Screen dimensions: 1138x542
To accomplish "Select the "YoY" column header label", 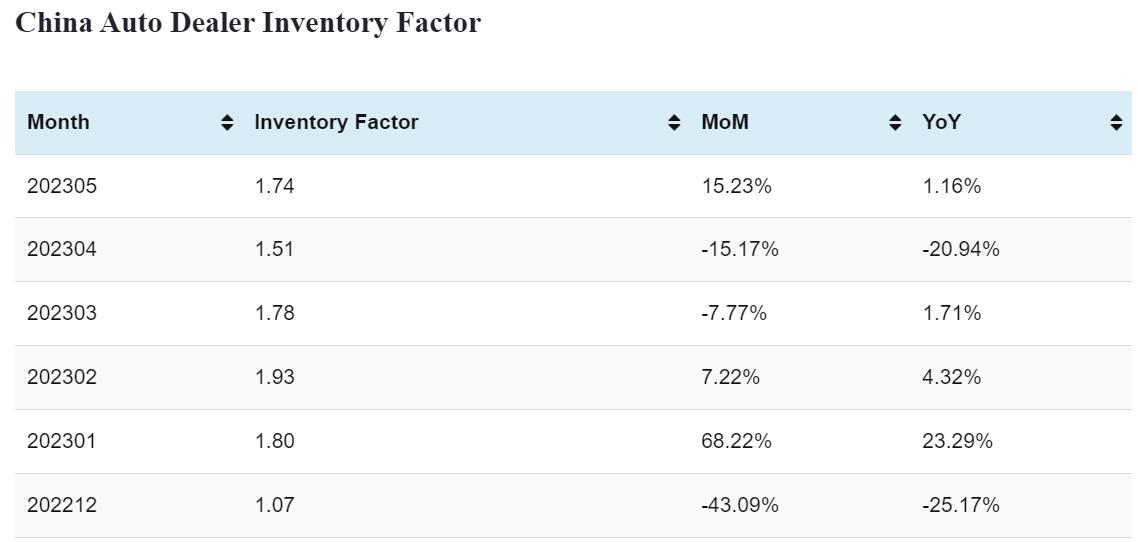I will pos(941,122).
